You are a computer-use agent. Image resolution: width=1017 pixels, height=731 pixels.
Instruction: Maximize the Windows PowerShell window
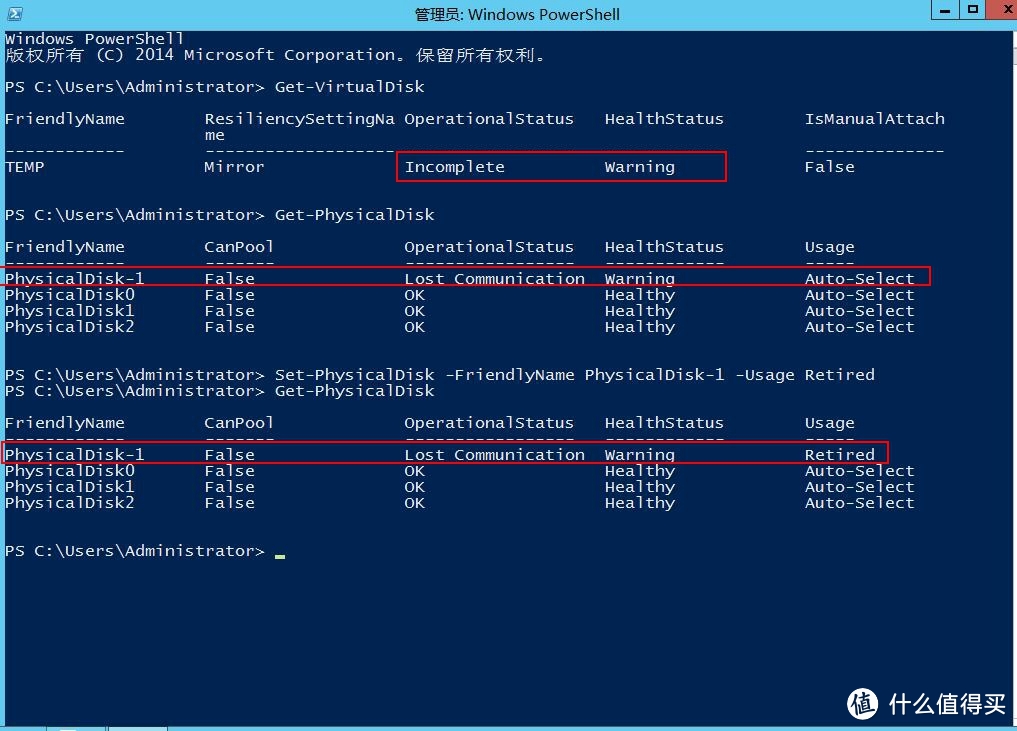(x=972, y=10)
